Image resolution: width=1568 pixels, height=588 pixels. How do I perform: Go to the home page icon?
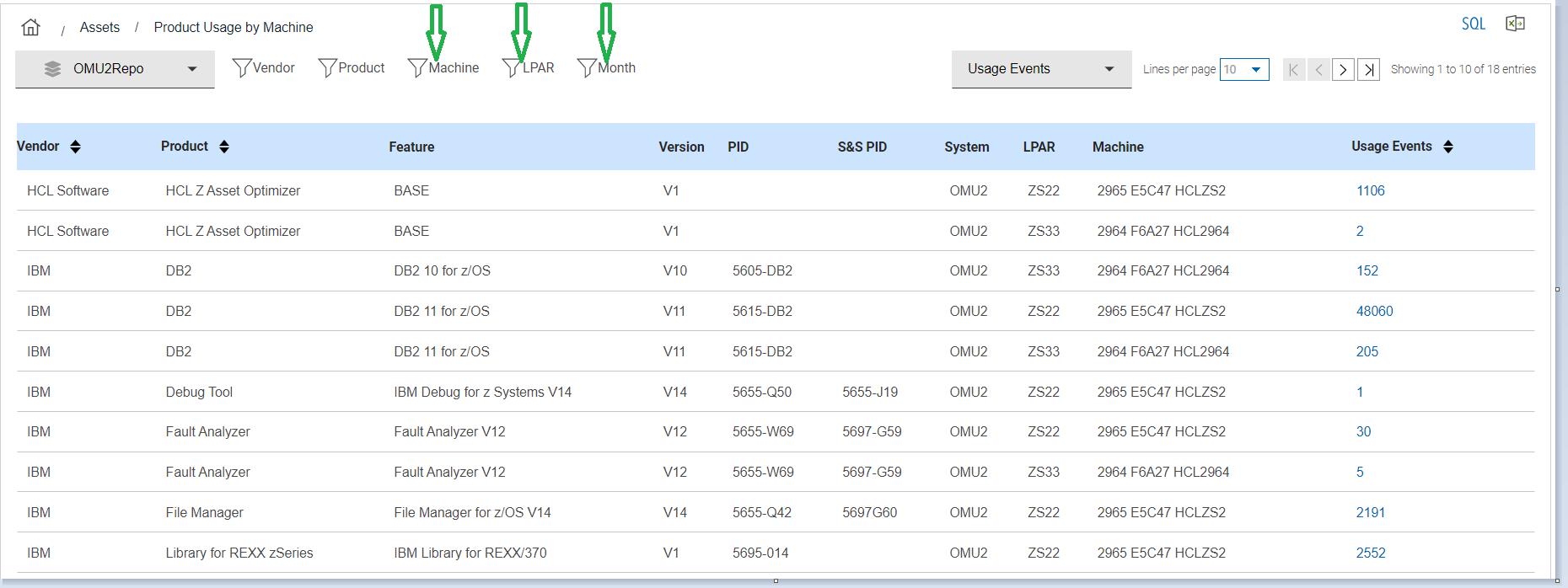(31, 27)
